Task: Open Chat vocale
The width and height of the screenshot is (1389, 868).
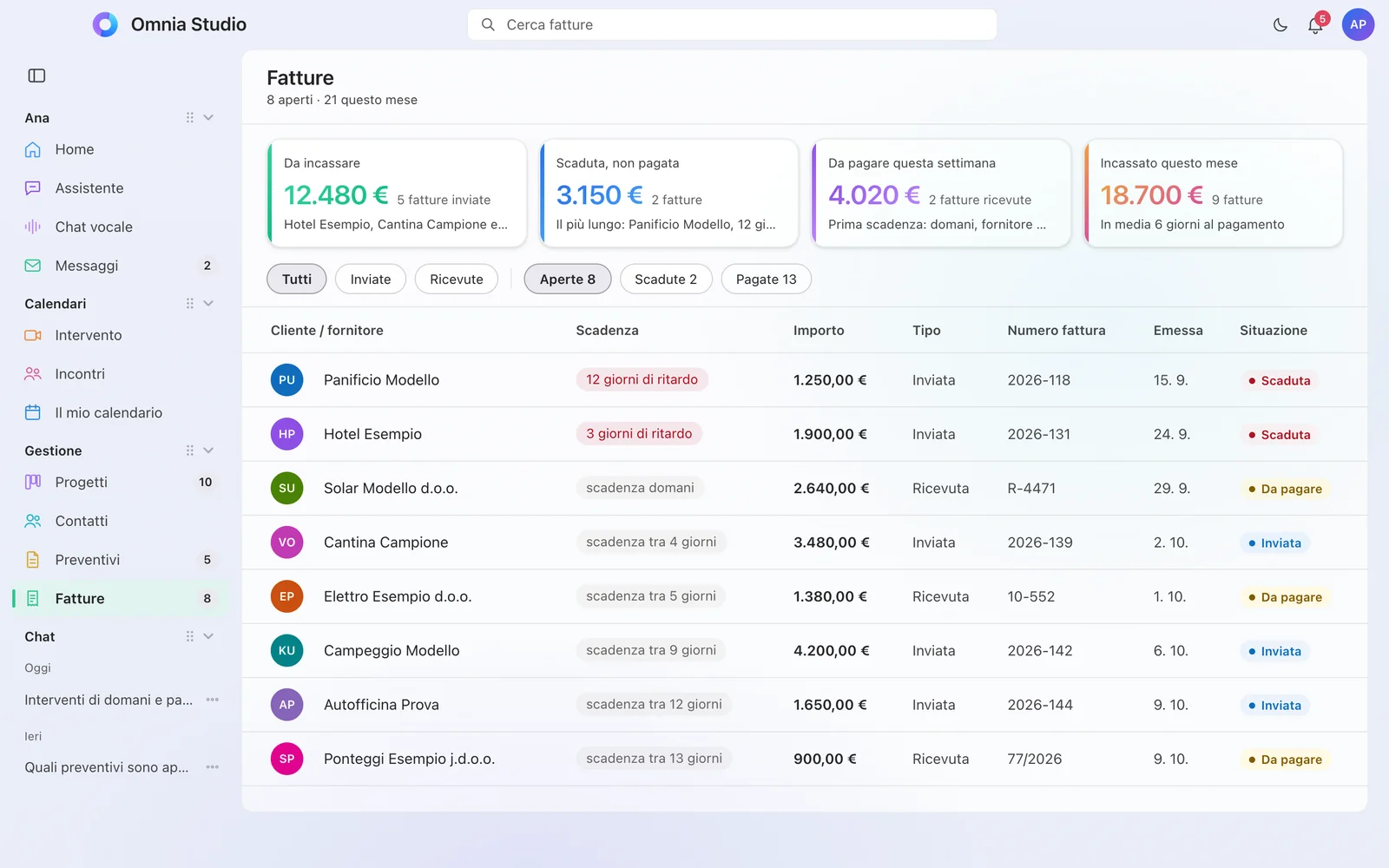Action: coord(120,227)
